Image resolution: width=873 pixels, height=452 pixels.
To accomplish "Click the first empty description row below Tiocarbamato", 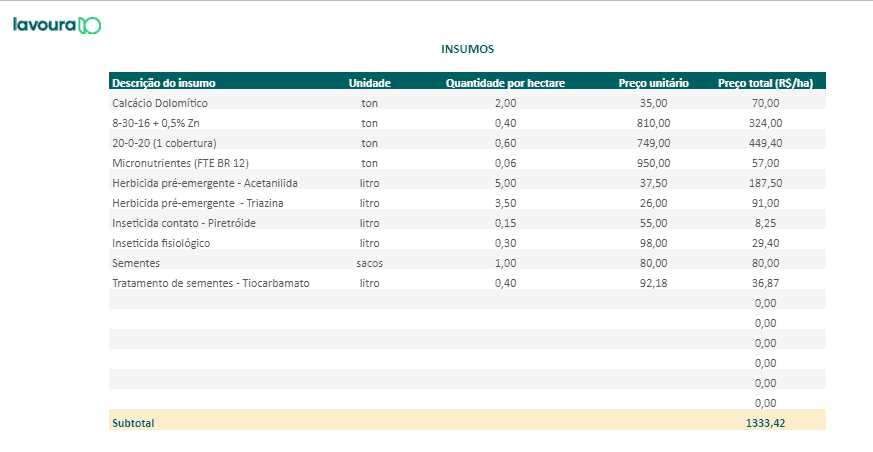I will tap(220, 303).
